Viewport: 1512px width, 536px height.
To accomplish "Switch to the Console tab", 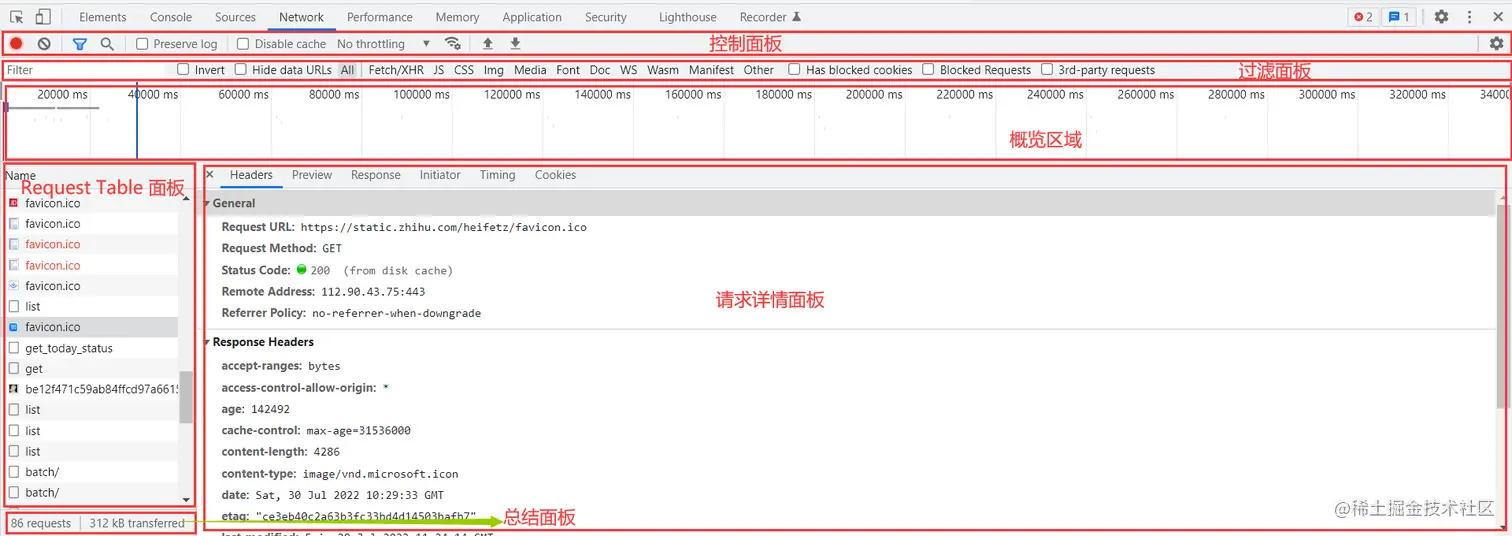I will [x=171, y=17].
